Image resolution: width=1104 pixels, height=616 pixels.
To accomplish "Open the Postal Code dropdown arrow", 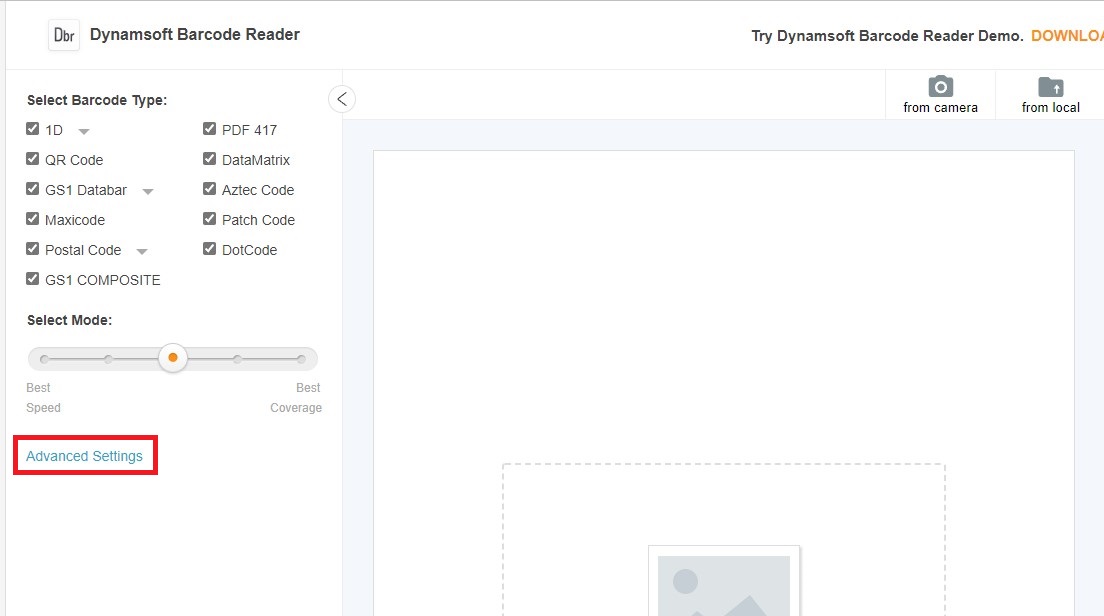I will click(142, 251).
